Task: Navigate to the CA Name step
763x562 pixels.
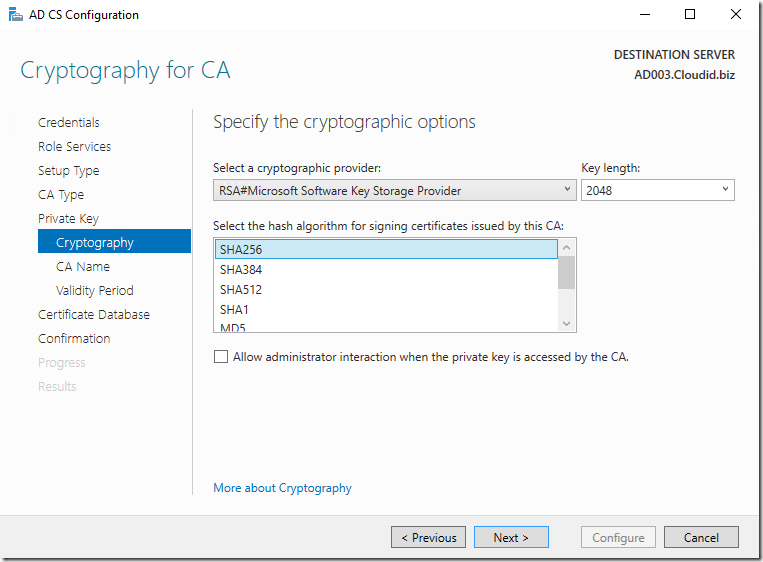Action: [x=83, y=267]
